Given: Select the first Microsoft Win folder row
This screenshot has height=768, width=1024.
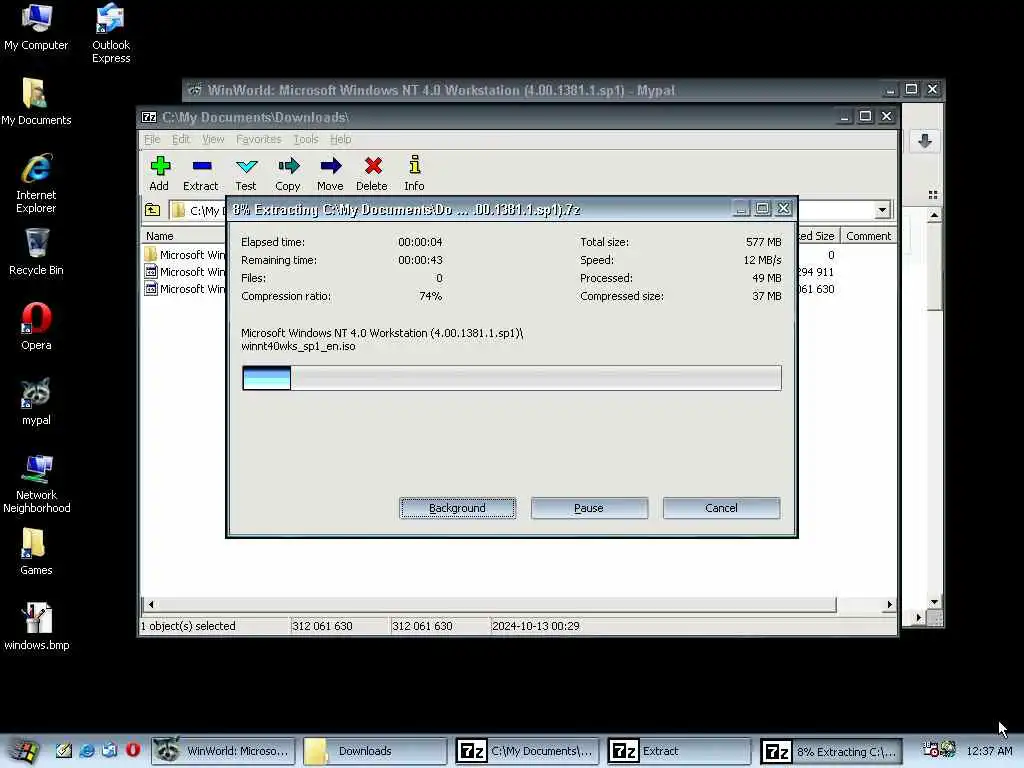Looking at the screenshot, I should click(x=184, y=255).
